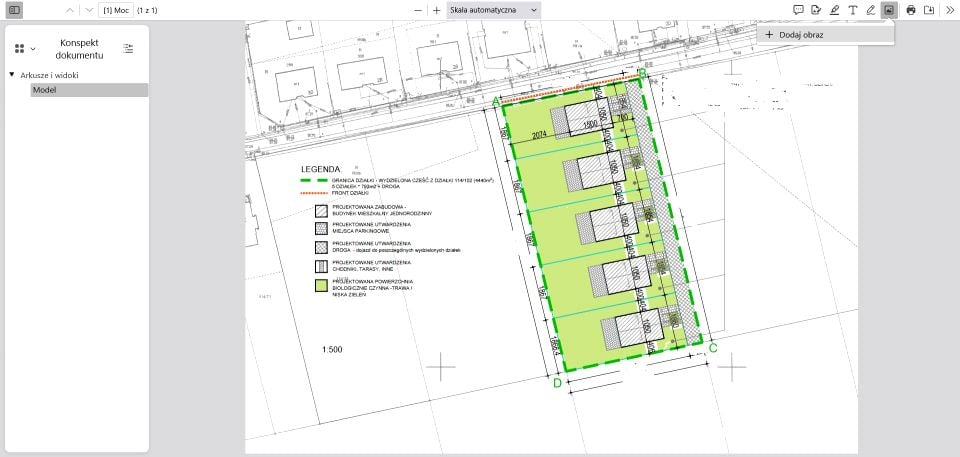Viewport: 960px width, 457px height.
Task: Select the text annotation tool
Action: click(852, 10)
